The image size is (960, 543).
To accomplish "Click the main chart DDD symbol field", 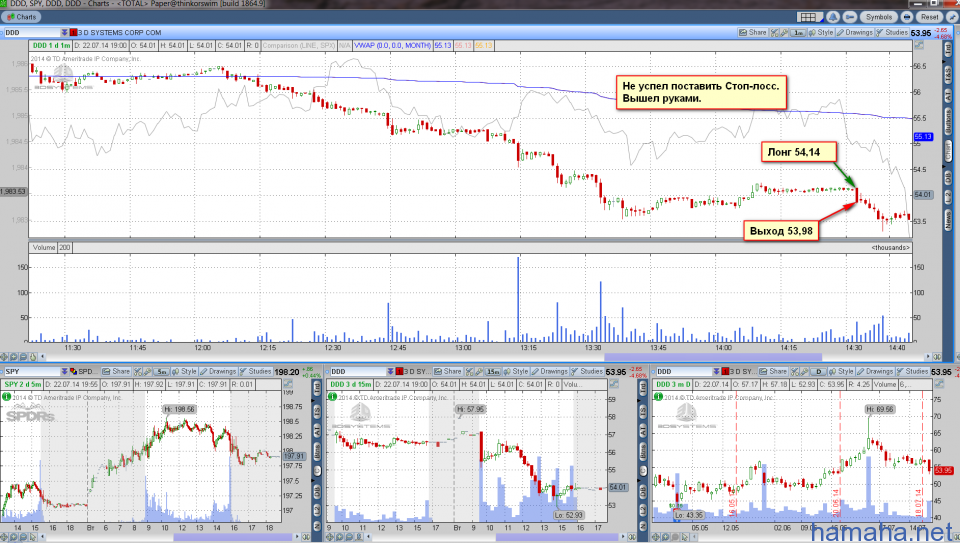I will (31, 32).
